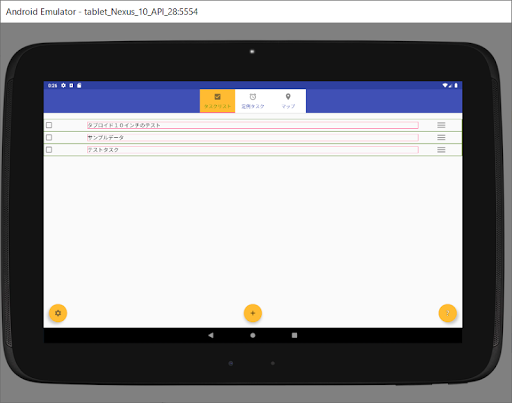The image size is (512, 403).
Task: Tap the Android back navigation triangle
Action: pos(211,335)
